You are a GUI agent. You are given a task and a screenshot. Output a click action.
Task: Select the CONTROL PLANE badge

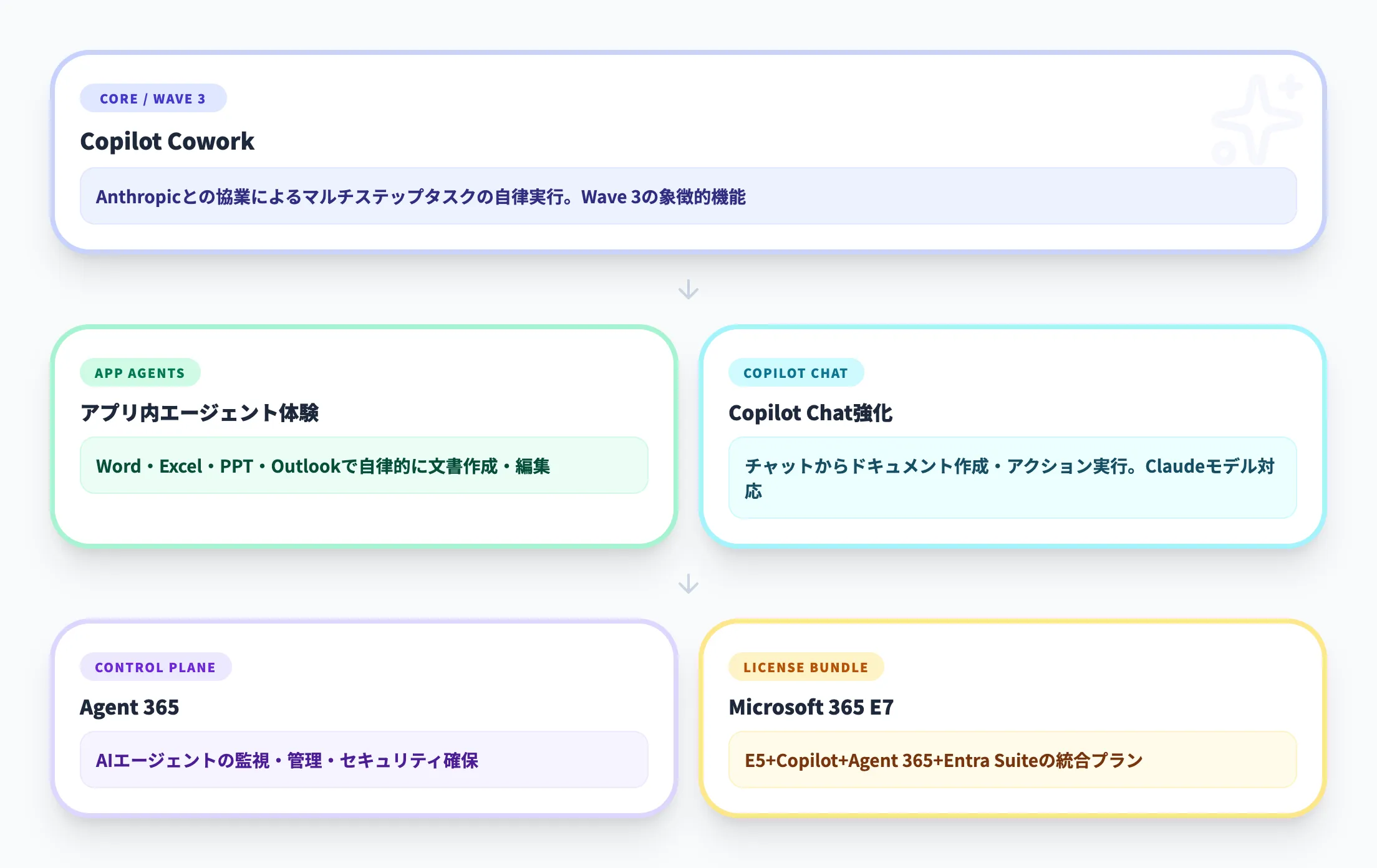[x=155, y=667]
